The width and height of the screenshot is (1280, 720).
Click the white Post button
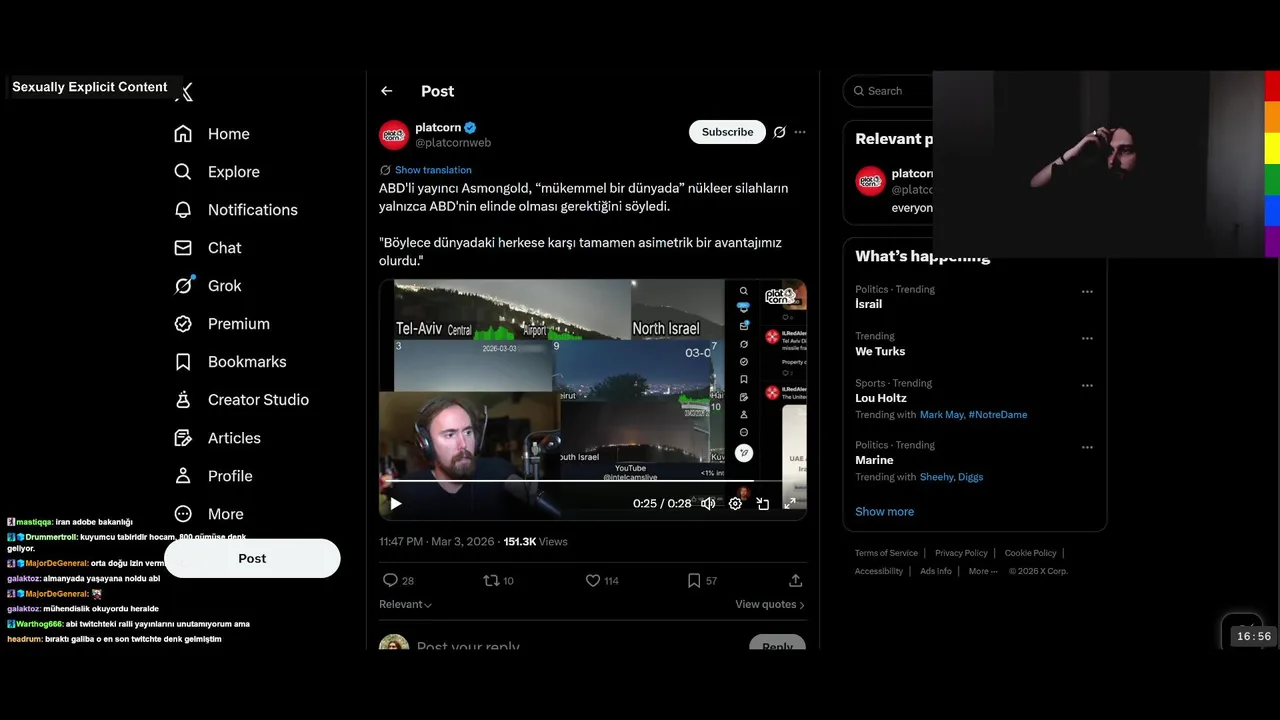(252, 558)
